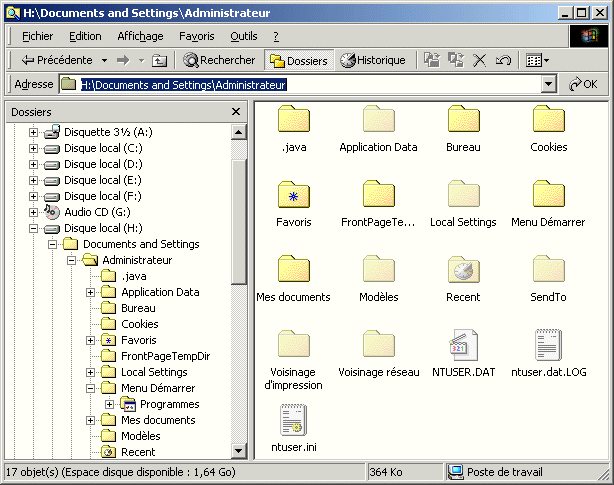
Task: Open the Recent folder icon in file pane
Action: pyautogui.click(x=463, y=269)
